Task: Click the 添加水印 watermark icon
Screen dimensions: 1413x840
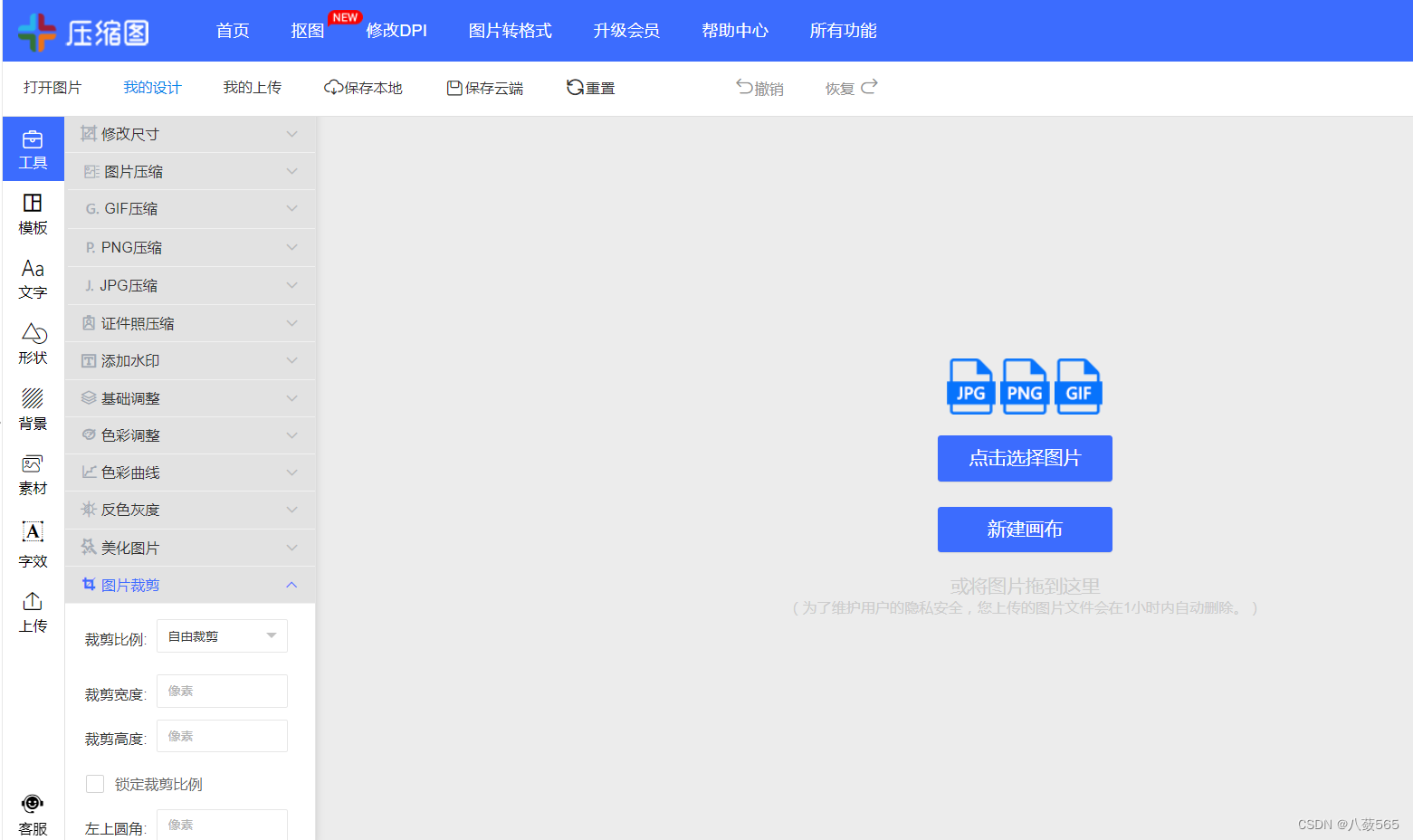Action: [x=89, y=360]
